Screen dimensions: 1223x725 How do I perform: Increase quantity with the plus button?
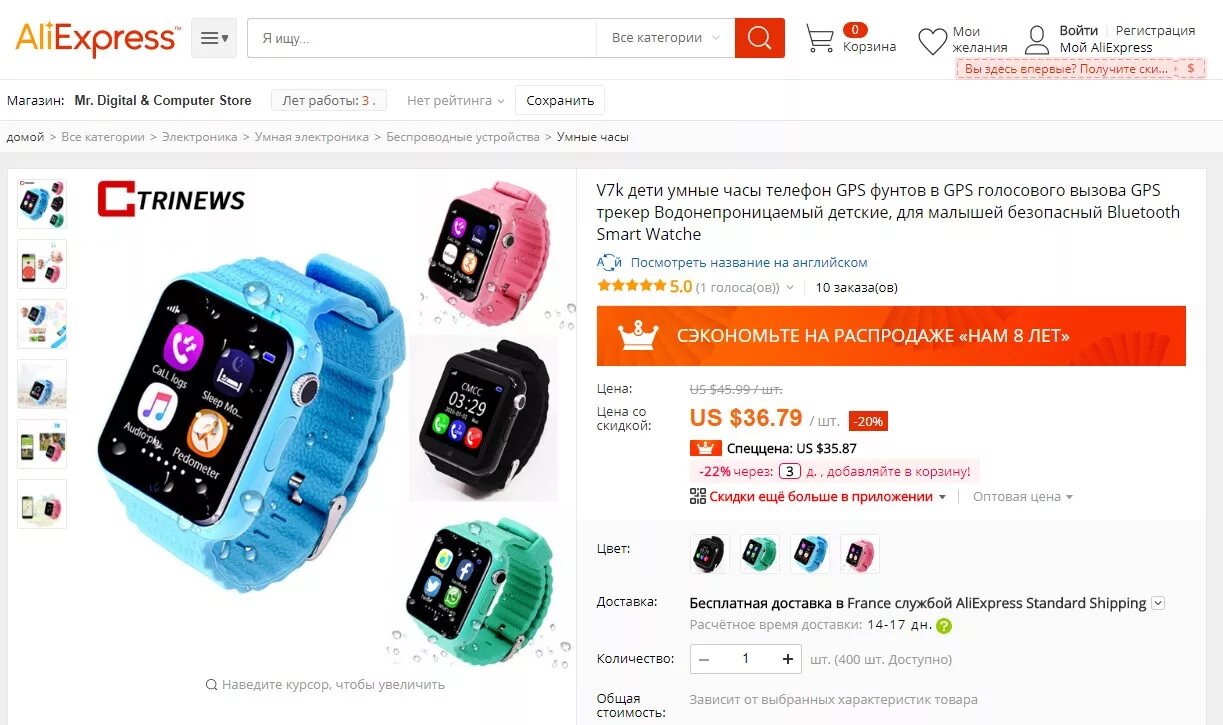788,659
